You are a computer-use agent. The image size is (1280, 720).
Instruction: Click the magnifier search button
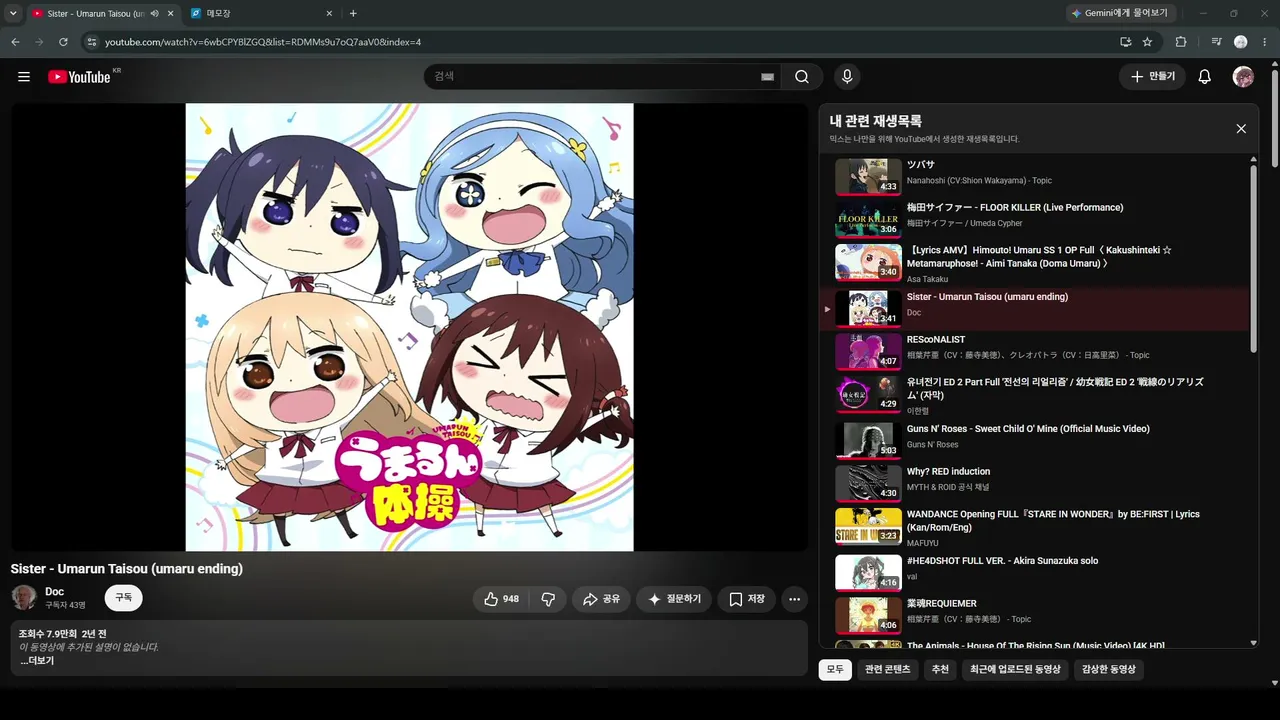pos(802,77)
